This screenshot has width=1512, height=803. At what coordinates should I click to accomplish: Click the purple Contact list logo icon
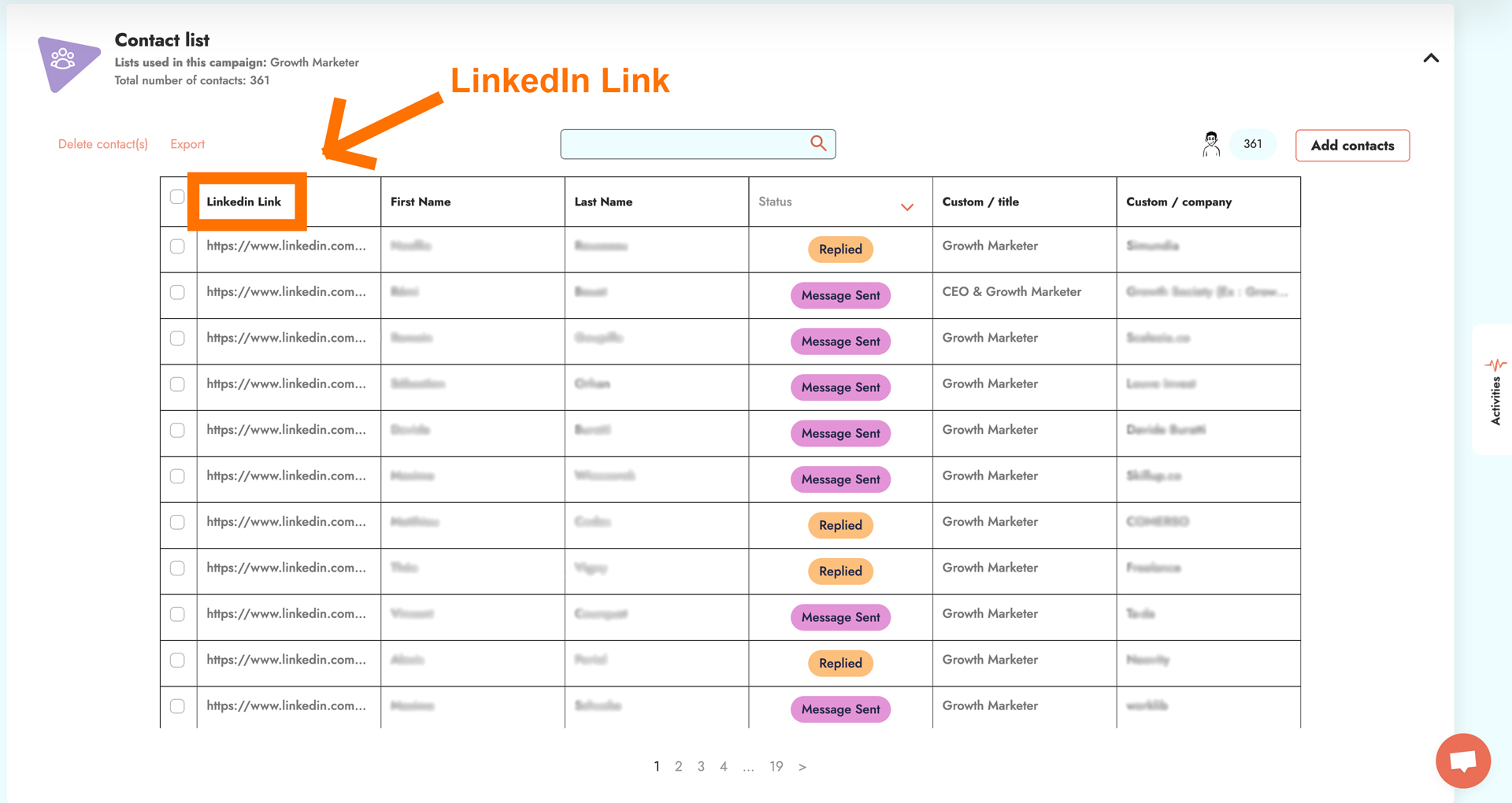69,64
